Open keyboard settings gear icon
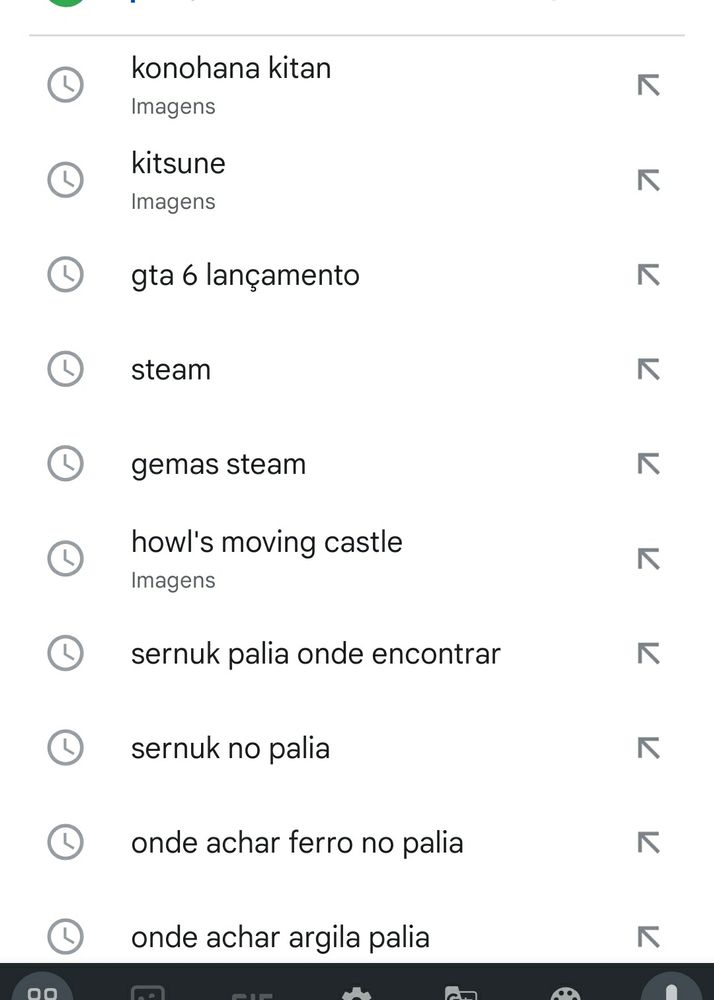The height and width of the screenshot is (1000, 714). [x=356, y=992]
